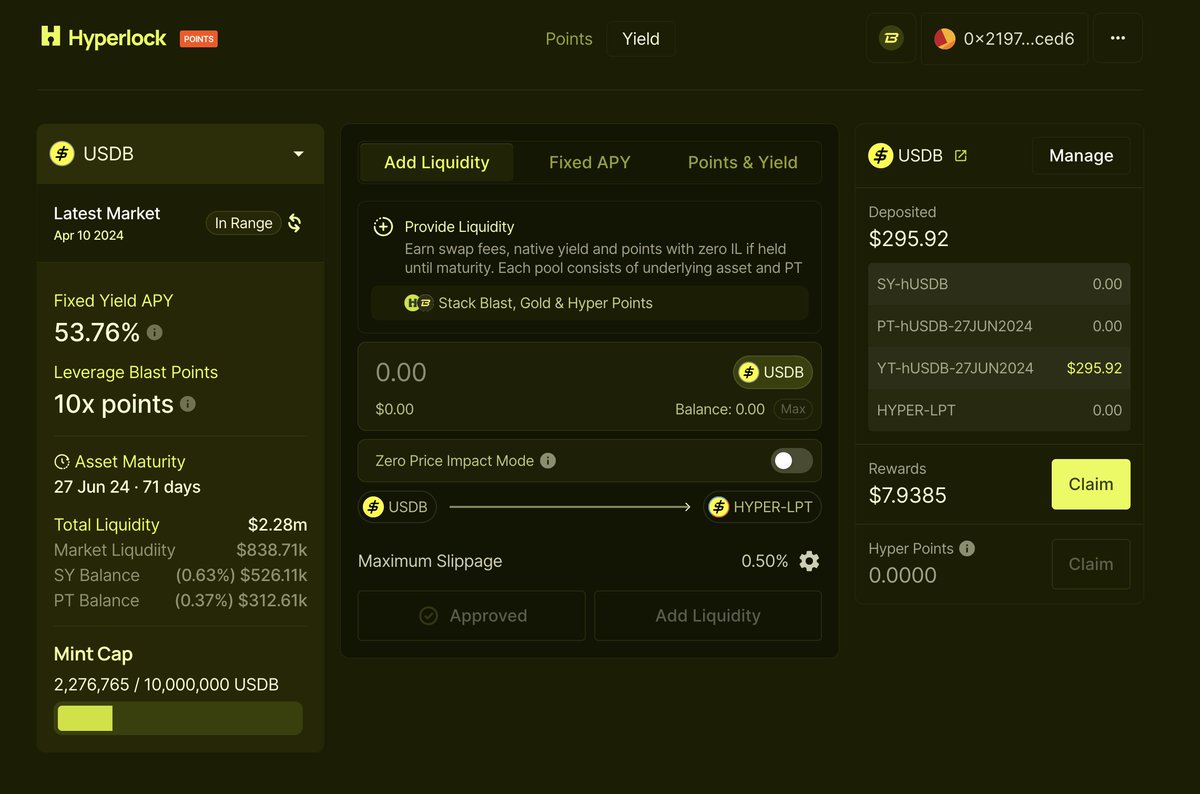Viewport: 1200px width, 794px height.
Task: Click the 2,276,765 / 10,000,000 USDB text
Action: pyautogui.click(x=166, y=685)
